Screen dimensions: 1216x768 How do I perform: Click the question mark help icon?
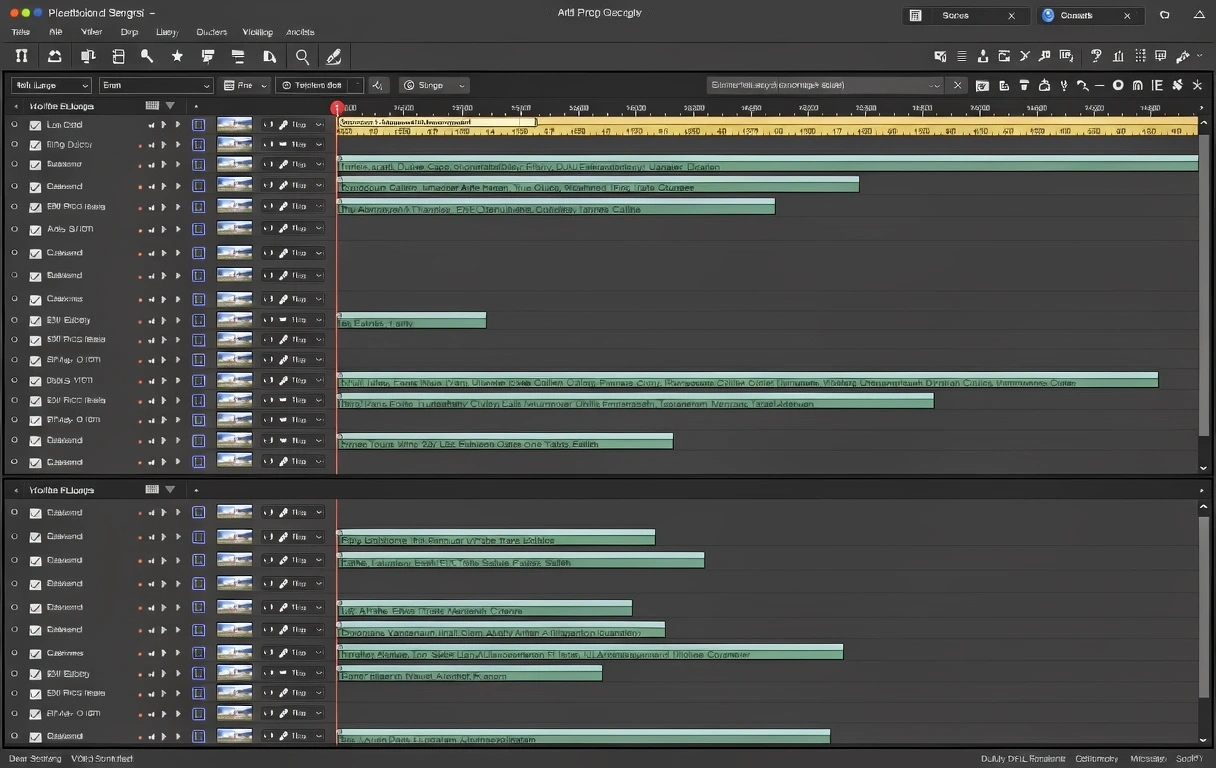(1096, 57)
